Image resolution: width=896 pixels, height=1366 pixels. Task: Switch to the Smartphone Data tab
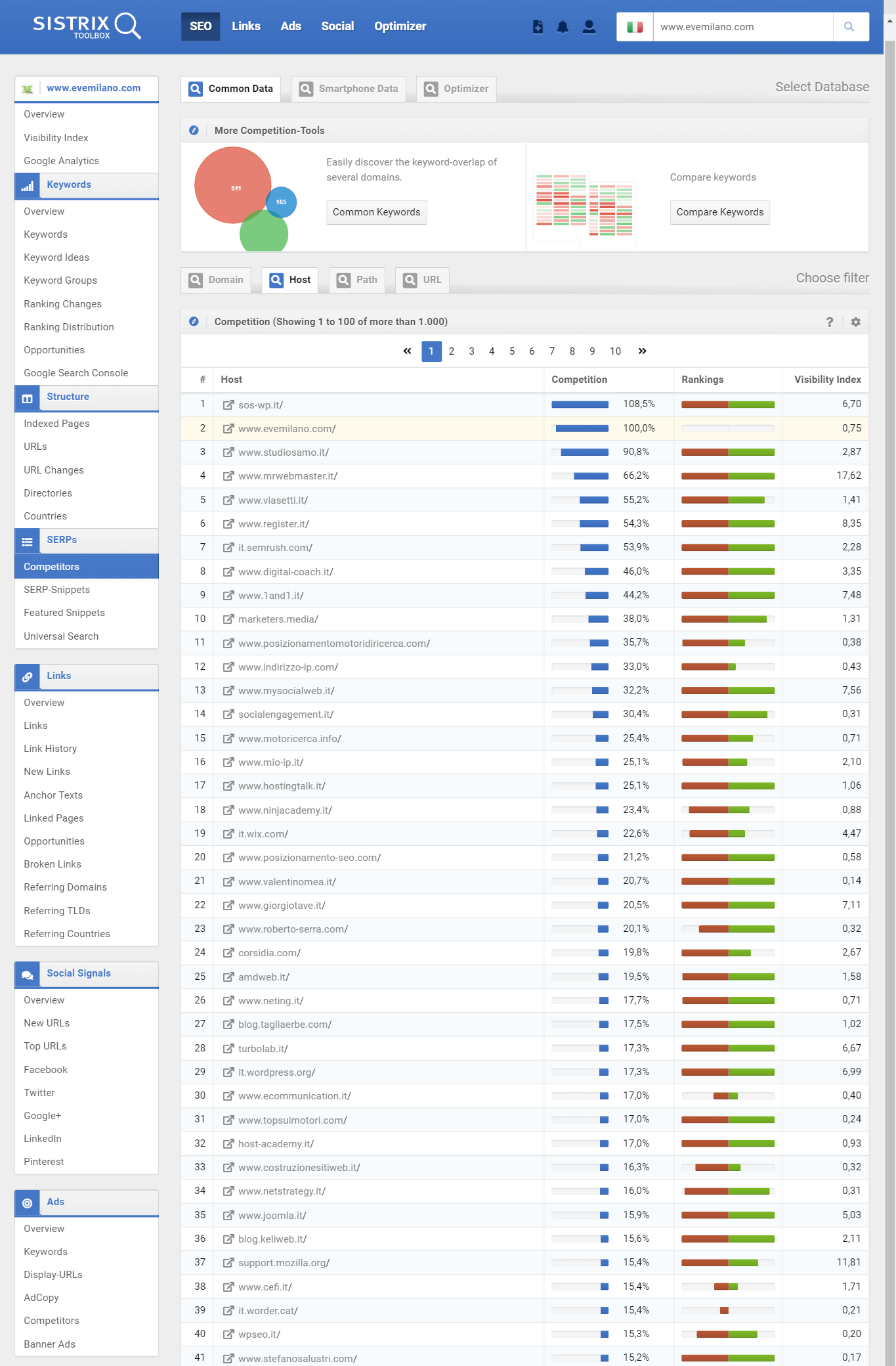pyautogui.click(x=349, y=89)
